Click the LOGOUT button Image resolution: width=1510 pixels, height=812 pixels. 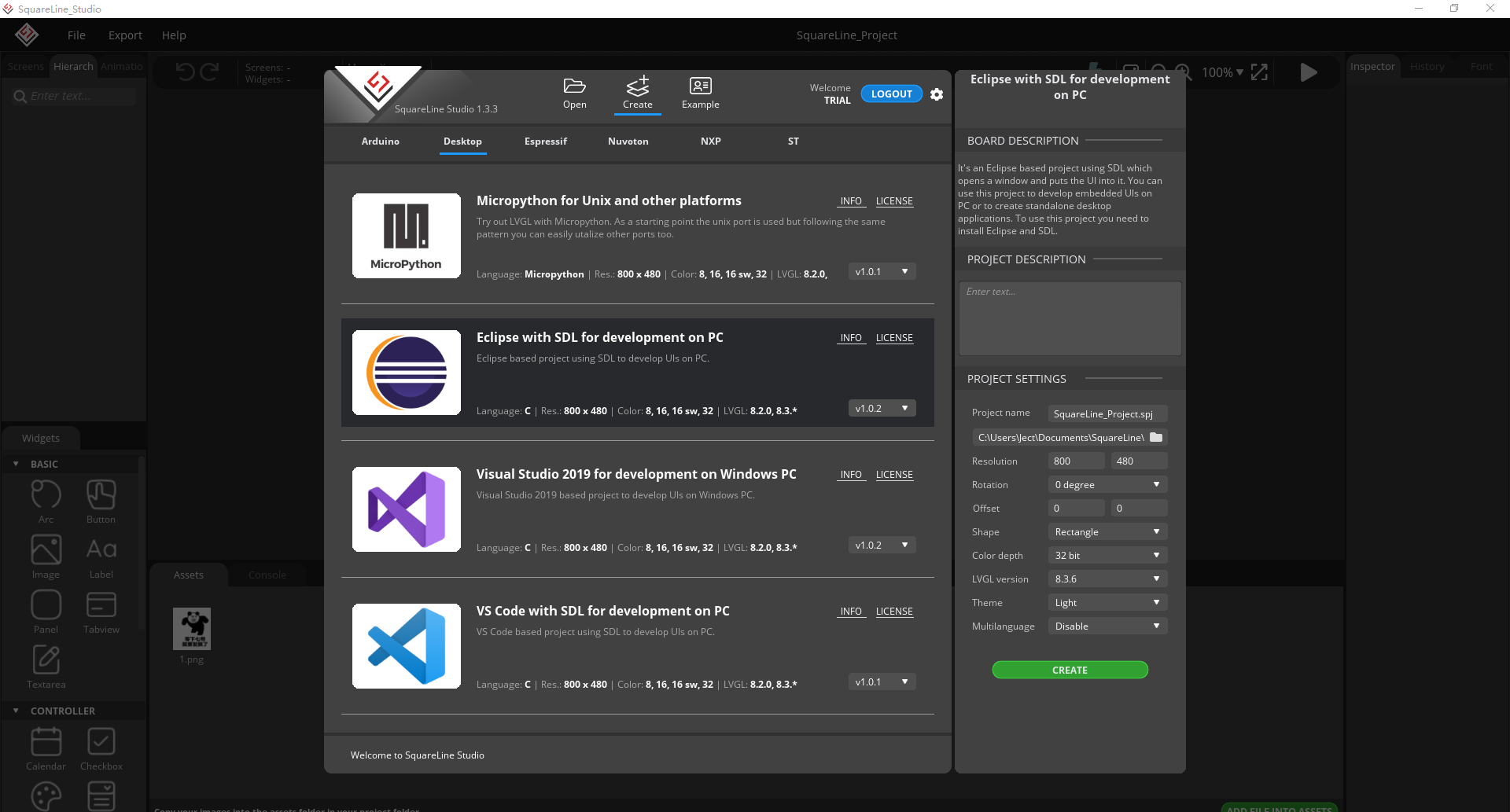892,94
